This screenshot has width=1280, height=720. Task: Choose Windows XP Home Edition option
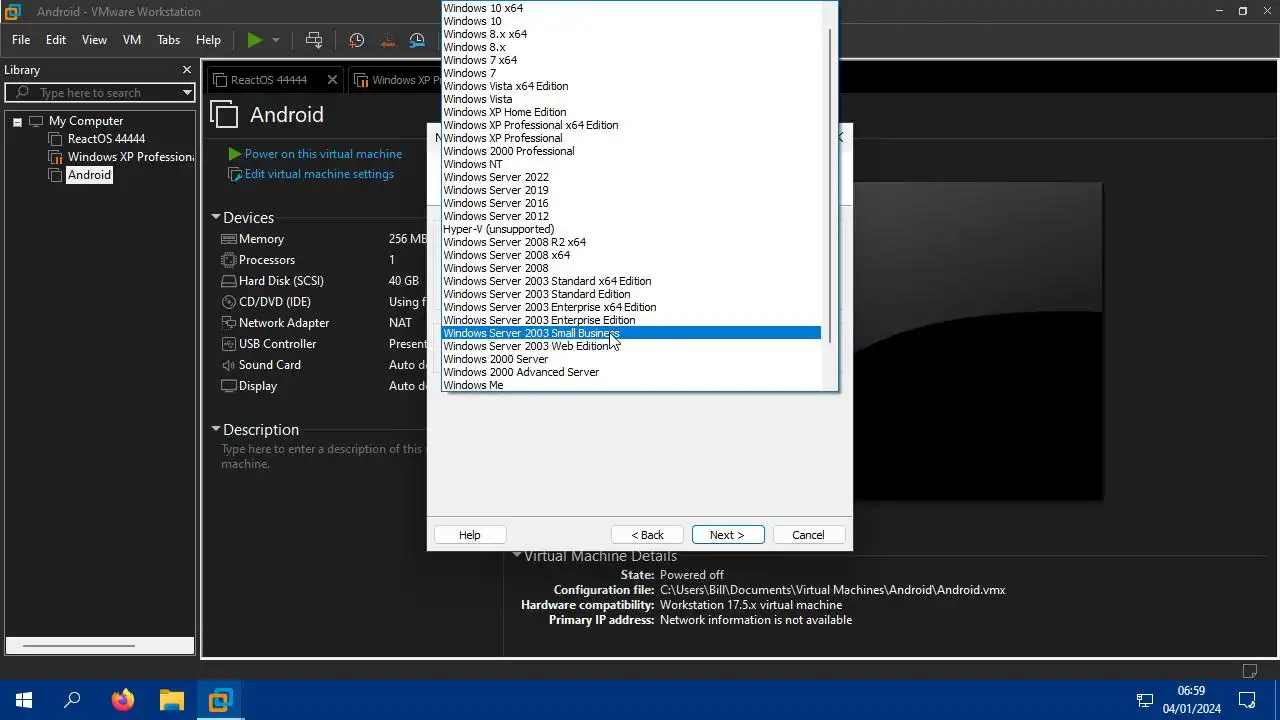631,112
